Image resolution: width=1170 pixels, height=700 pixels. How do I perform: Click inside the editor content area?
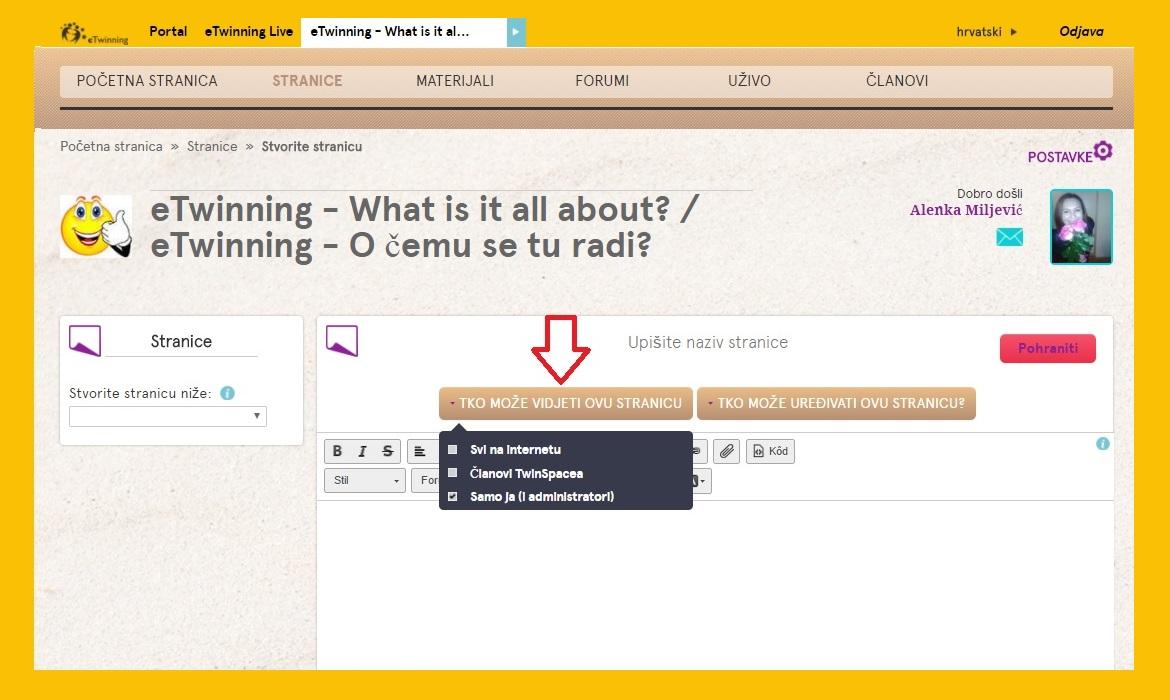pyautogui.click(x=715, y=584)
